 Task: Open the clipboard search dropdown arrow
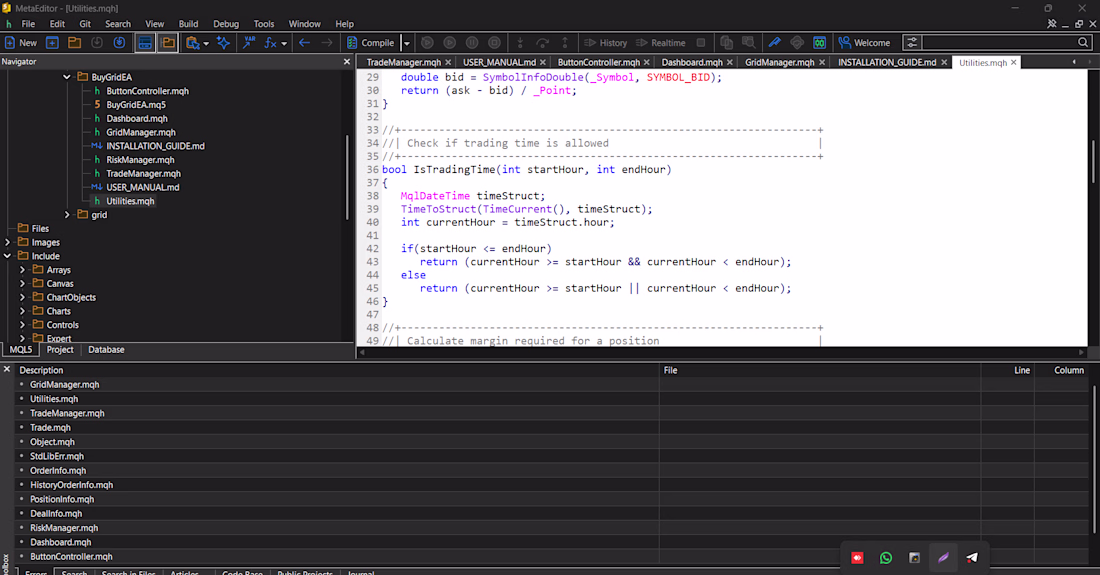point(206,43)
